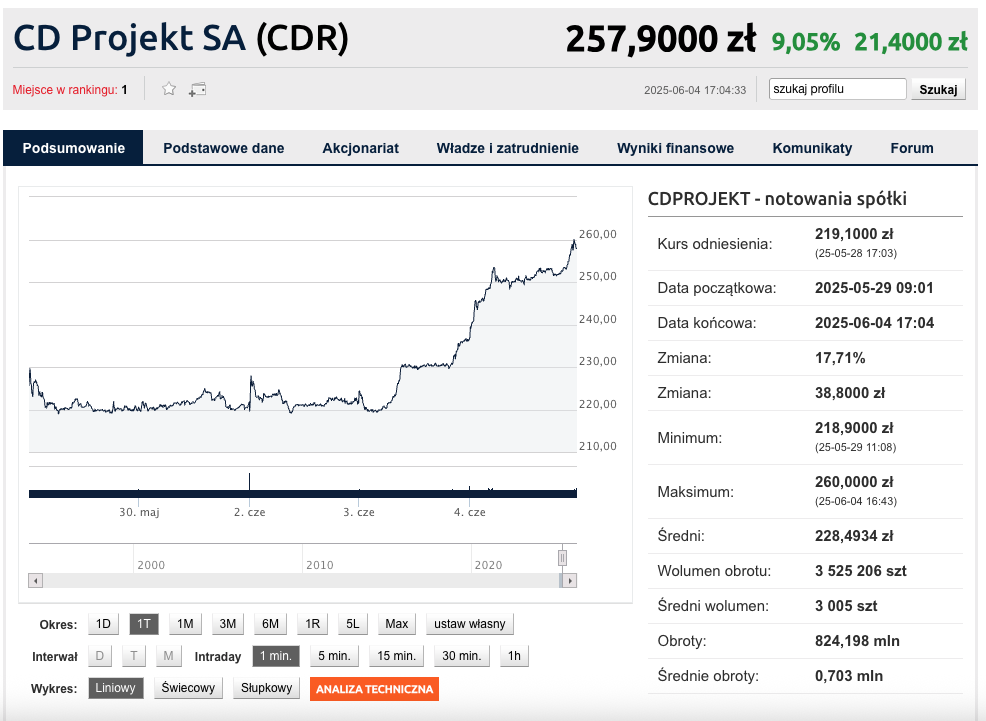Click the 9,05% change percentage
This screenshot has width=986, height=721.
pos(806,42)
